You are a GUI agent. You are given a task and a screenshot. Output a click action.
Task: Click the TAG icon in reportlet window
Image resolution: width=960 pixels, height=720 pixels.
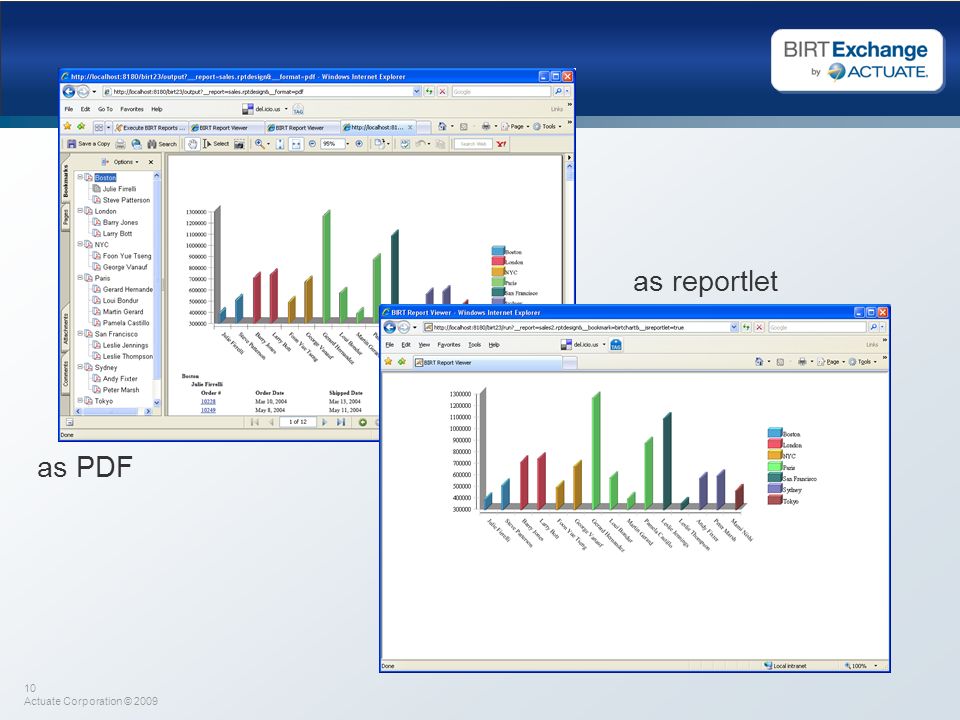click(616, 345)
